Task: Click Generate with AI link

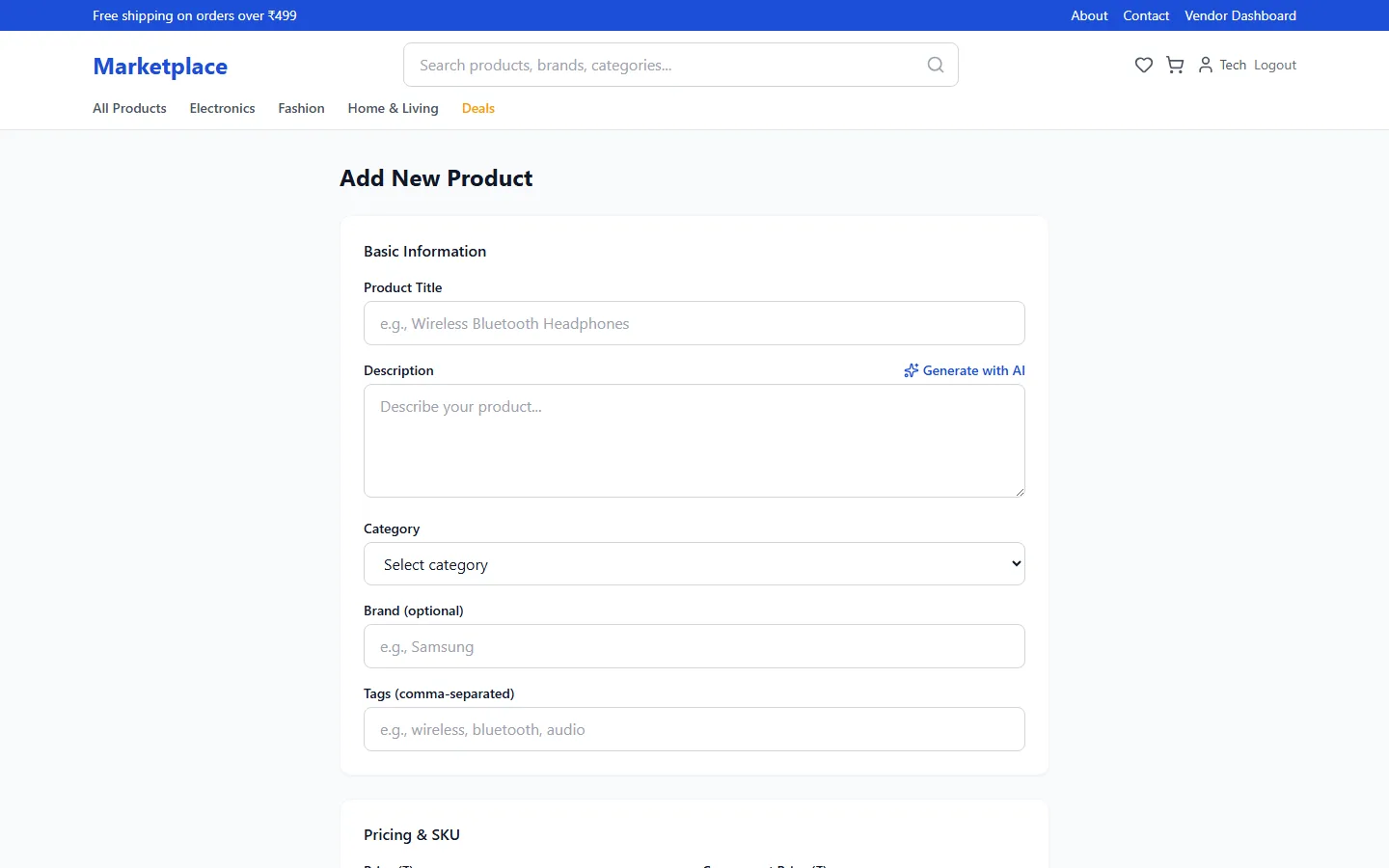Action: pos(965,370)
